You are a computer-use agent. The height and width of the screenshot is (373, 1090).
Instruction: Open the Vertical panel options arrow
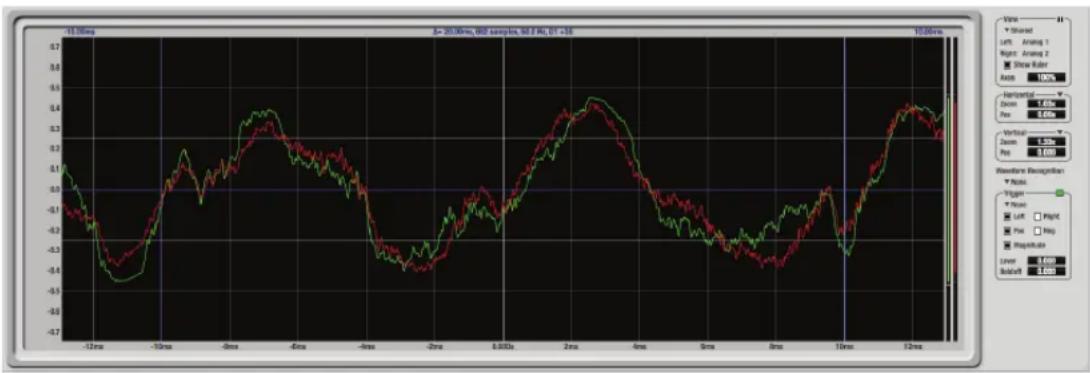[x=1060, y=131]
